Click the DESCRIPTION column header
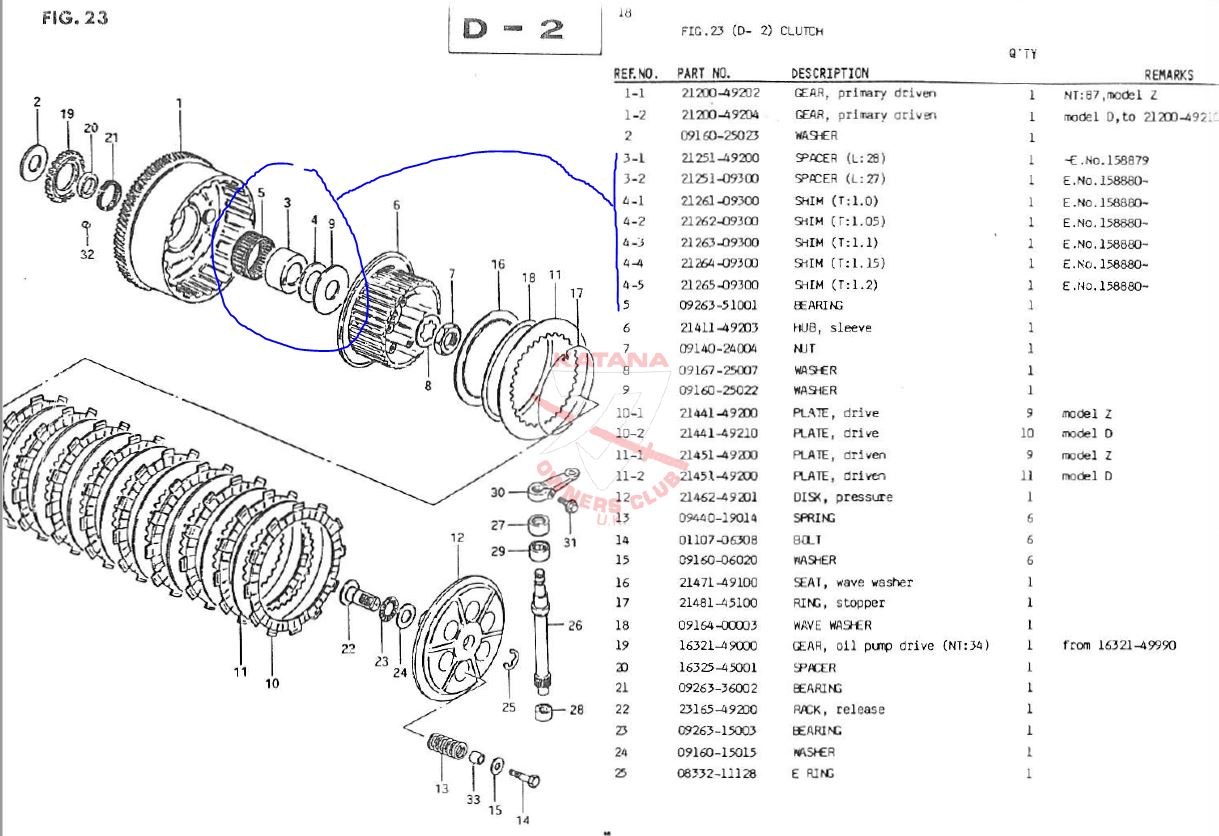The height and width of the screenshot is (836, 1219). 830,73
